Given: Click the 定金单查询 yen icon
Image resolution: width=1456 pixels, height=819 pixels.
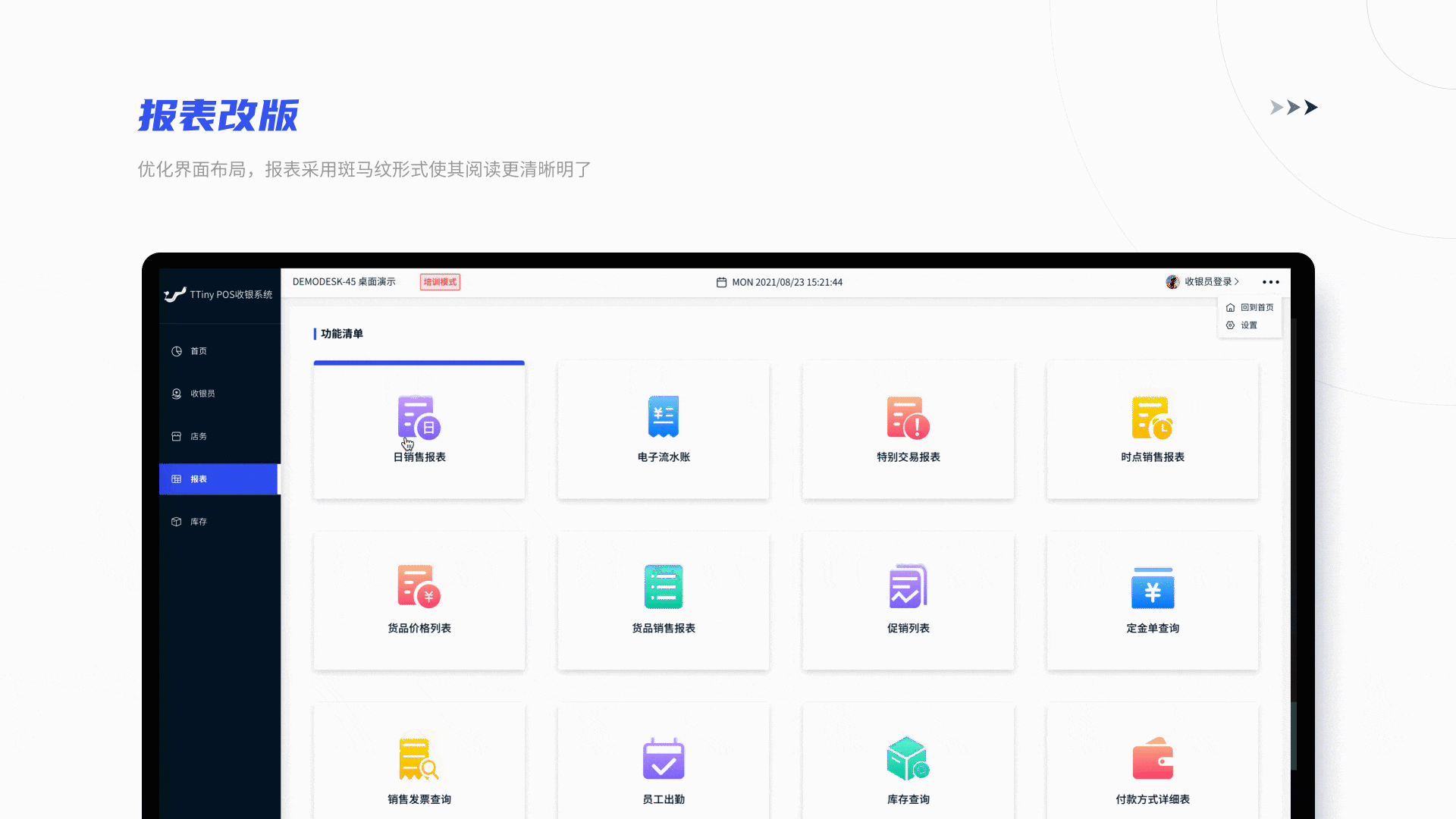Looking at the screenshot, I should (x=1152, y=586).
